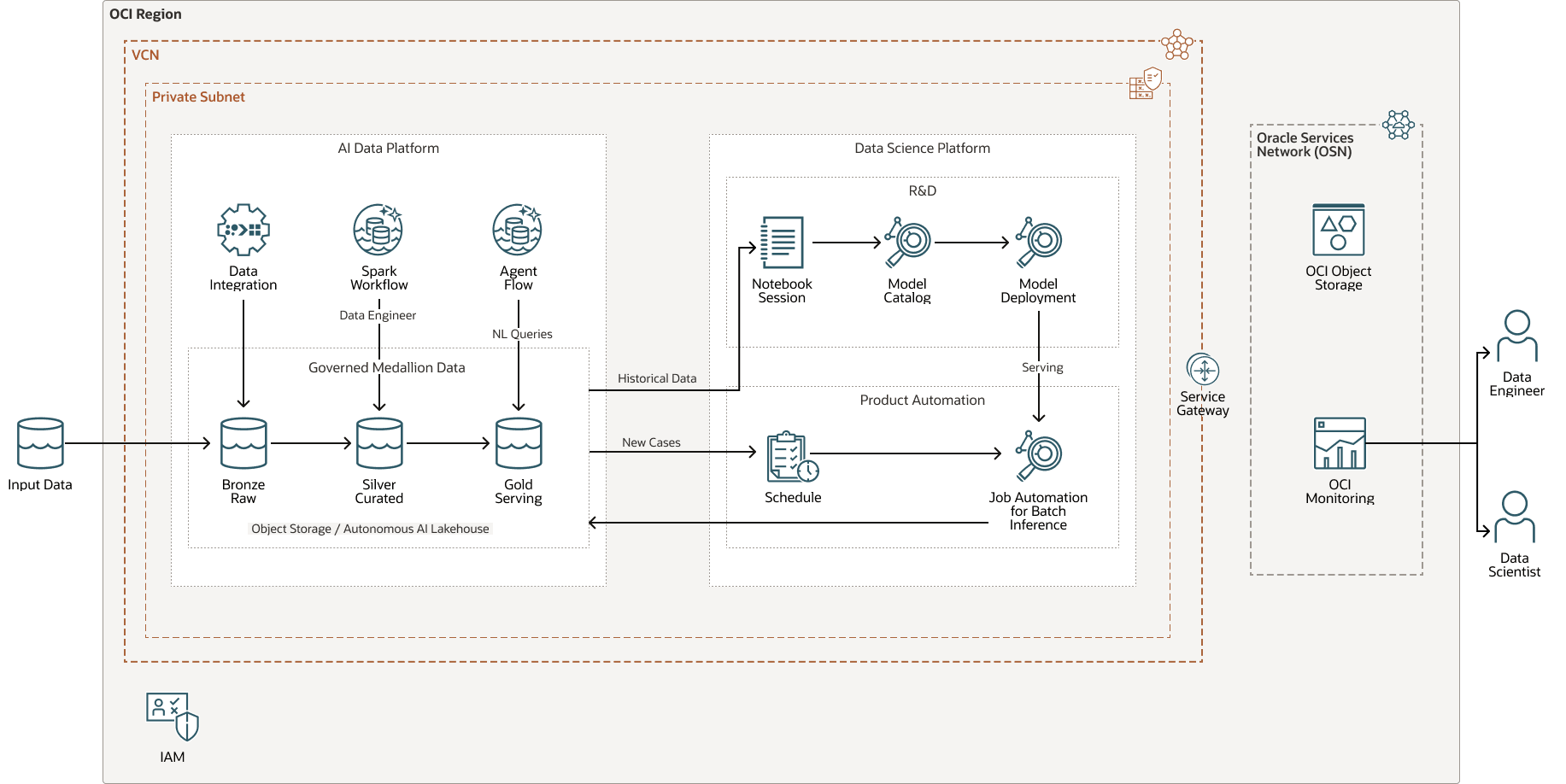Click the 'NL Queries' label

tap(522, 334)
